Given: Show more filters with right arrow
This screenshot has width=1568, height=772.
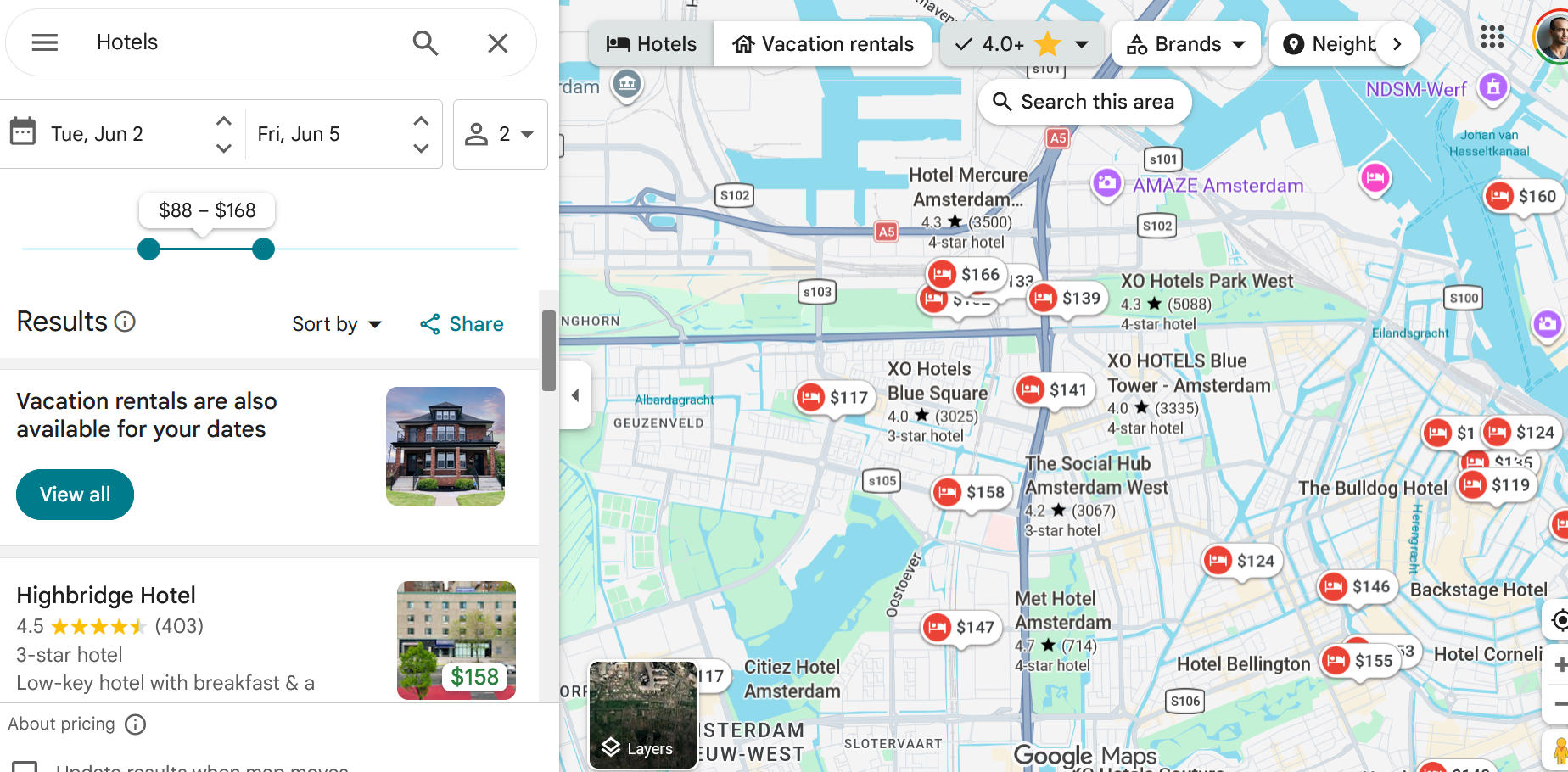Looking at the screenshot, I should click(1397, 44).
